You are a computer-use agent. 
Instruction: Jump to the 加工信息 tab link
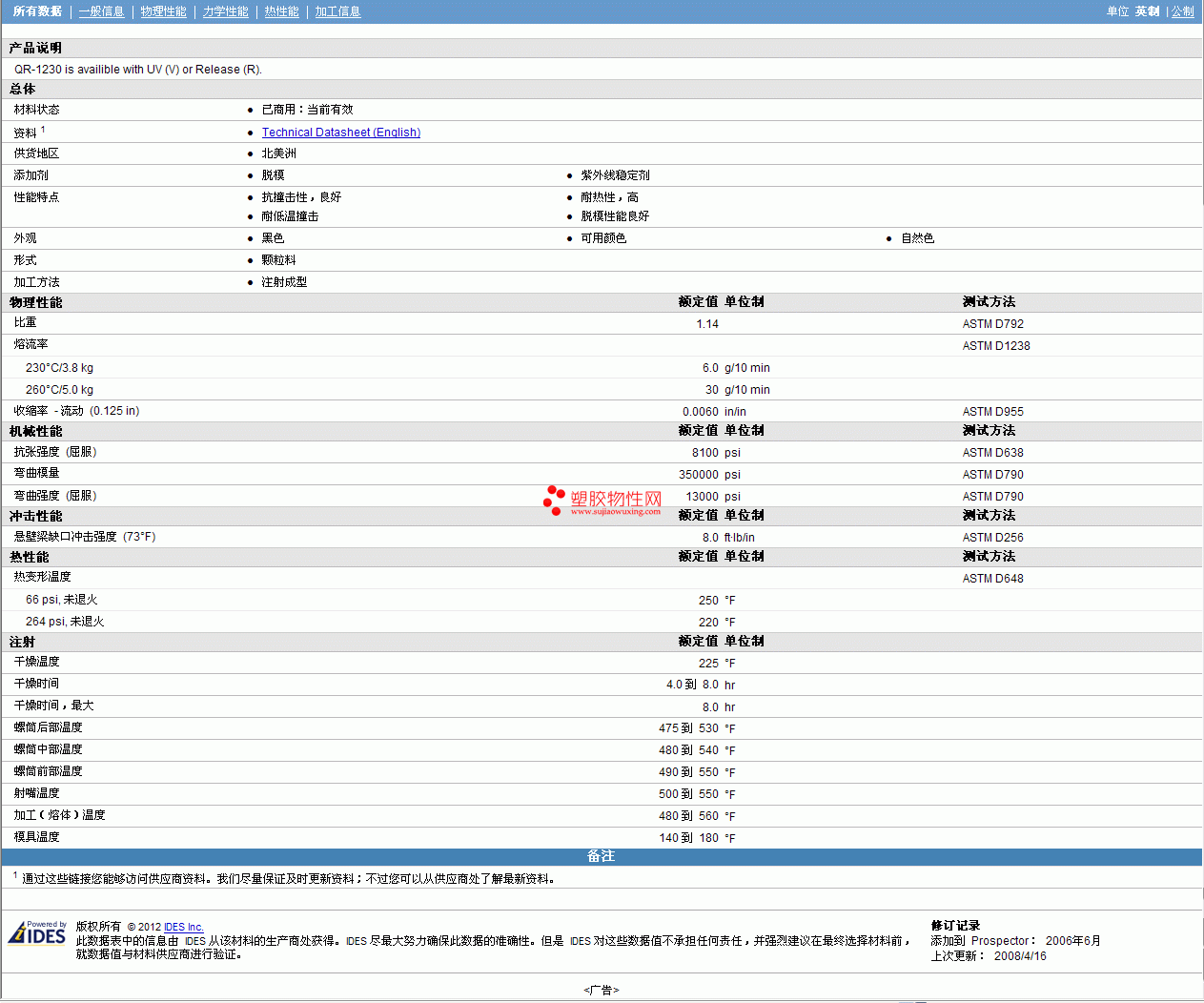click(x=337, y=11)
